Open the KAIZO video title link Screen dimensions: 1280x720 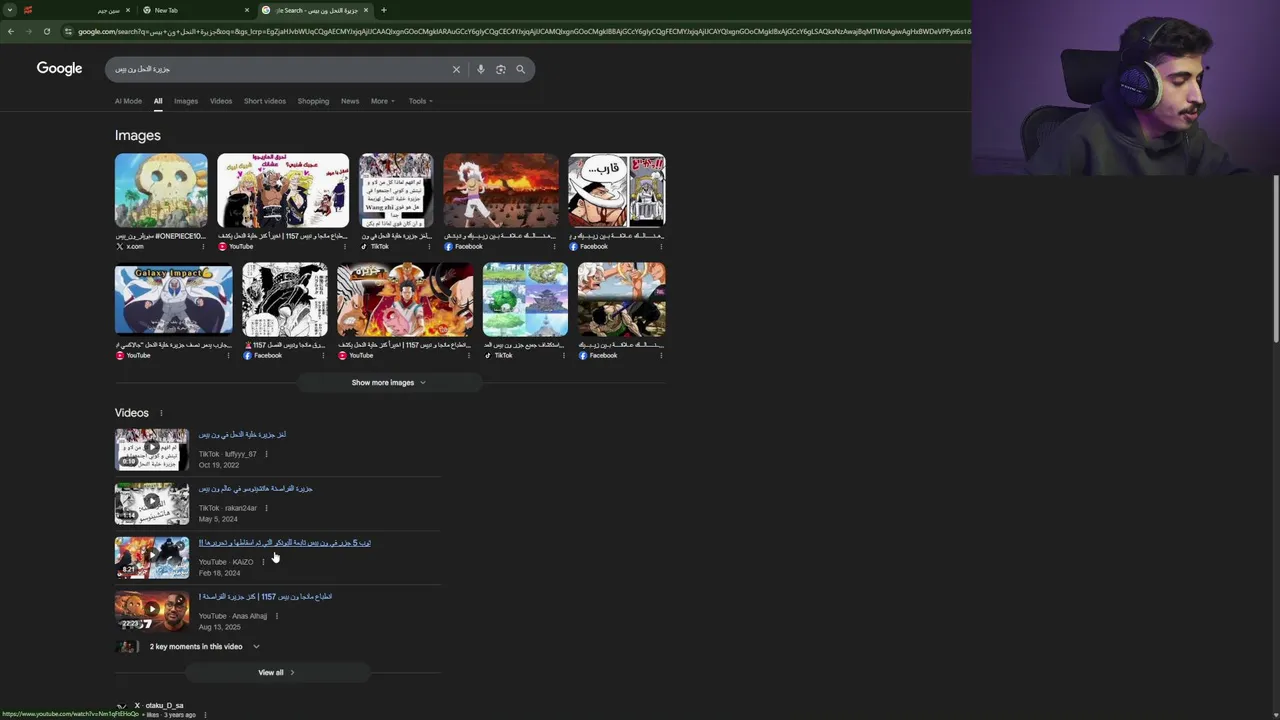point(285,543)
